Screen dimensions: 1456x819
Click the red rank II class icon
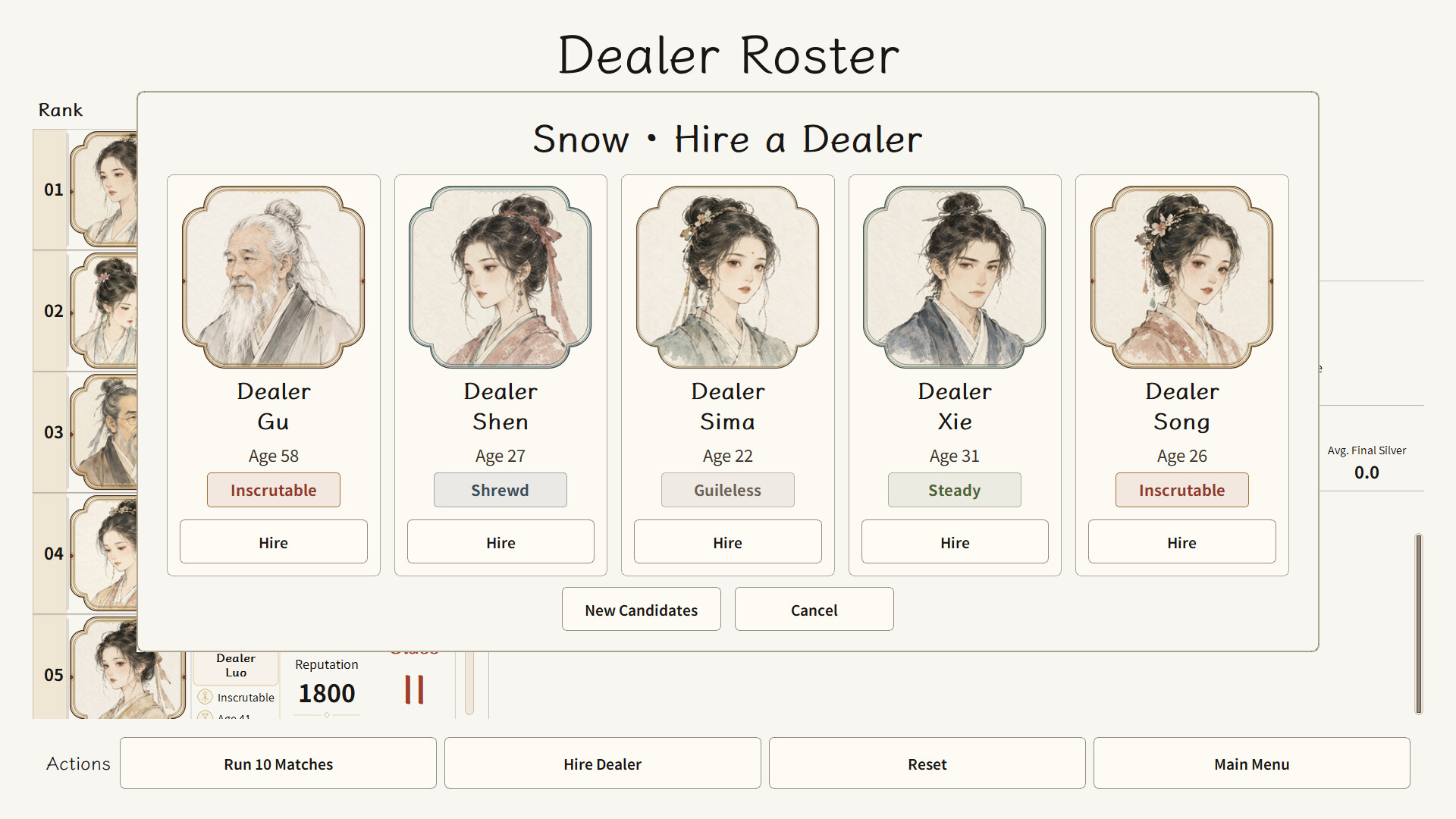click(414, 689)
